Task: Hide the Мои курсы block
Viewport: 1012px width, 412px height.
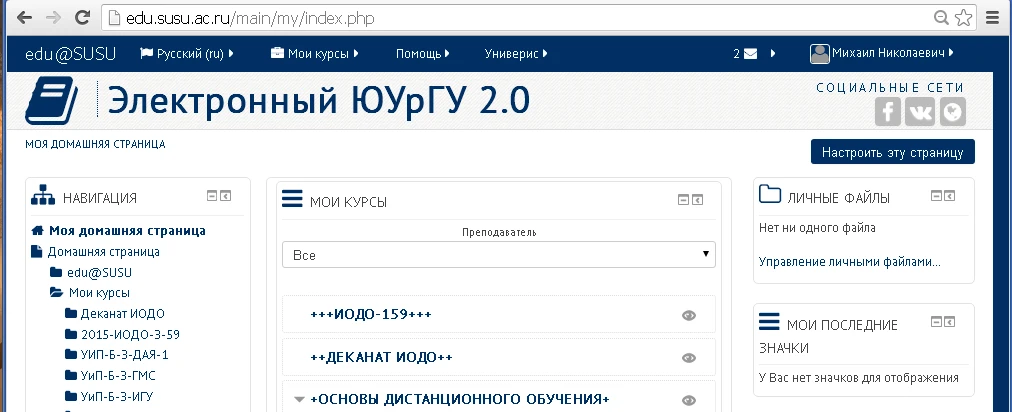Action: [683, 200]
